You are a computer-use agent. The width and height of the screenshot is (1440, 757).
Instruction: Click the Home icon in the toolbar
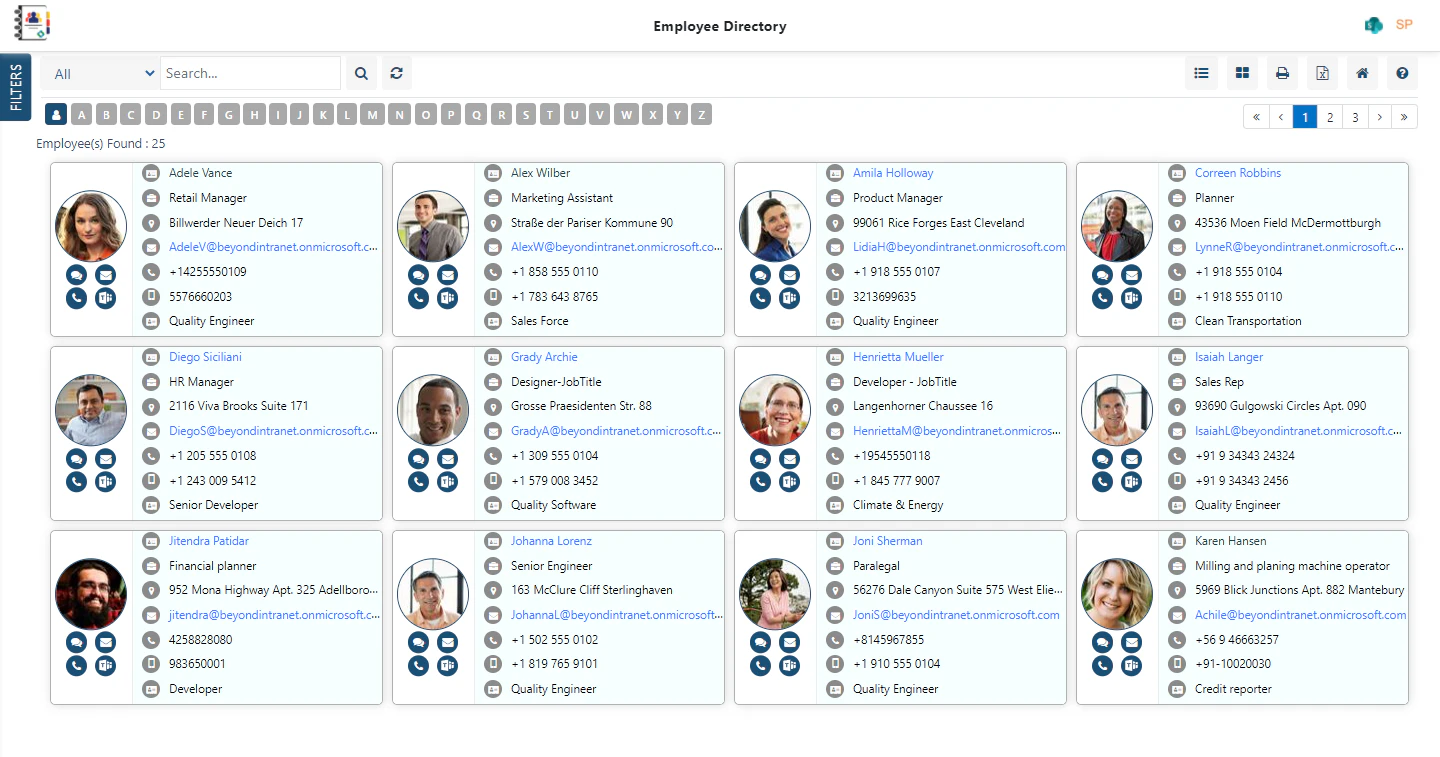coord(1361,73)
